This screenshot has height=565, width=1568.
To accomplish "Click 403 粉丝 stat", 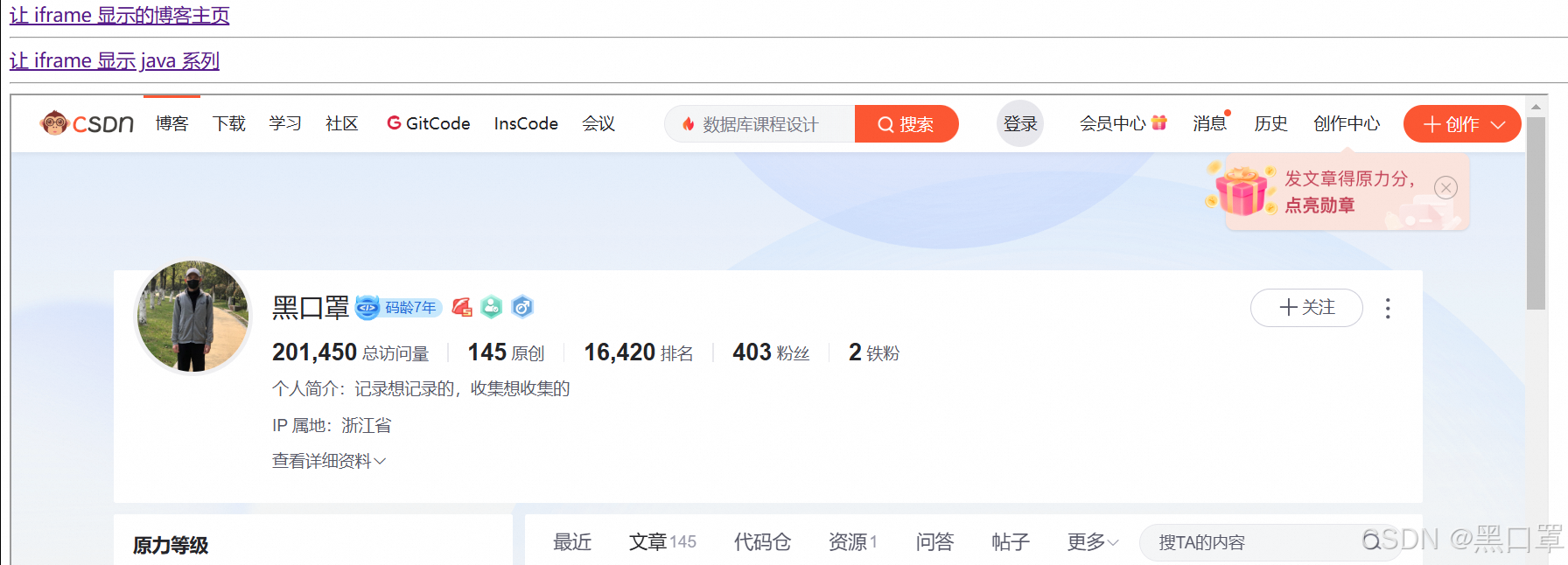I will click(771, 352).
